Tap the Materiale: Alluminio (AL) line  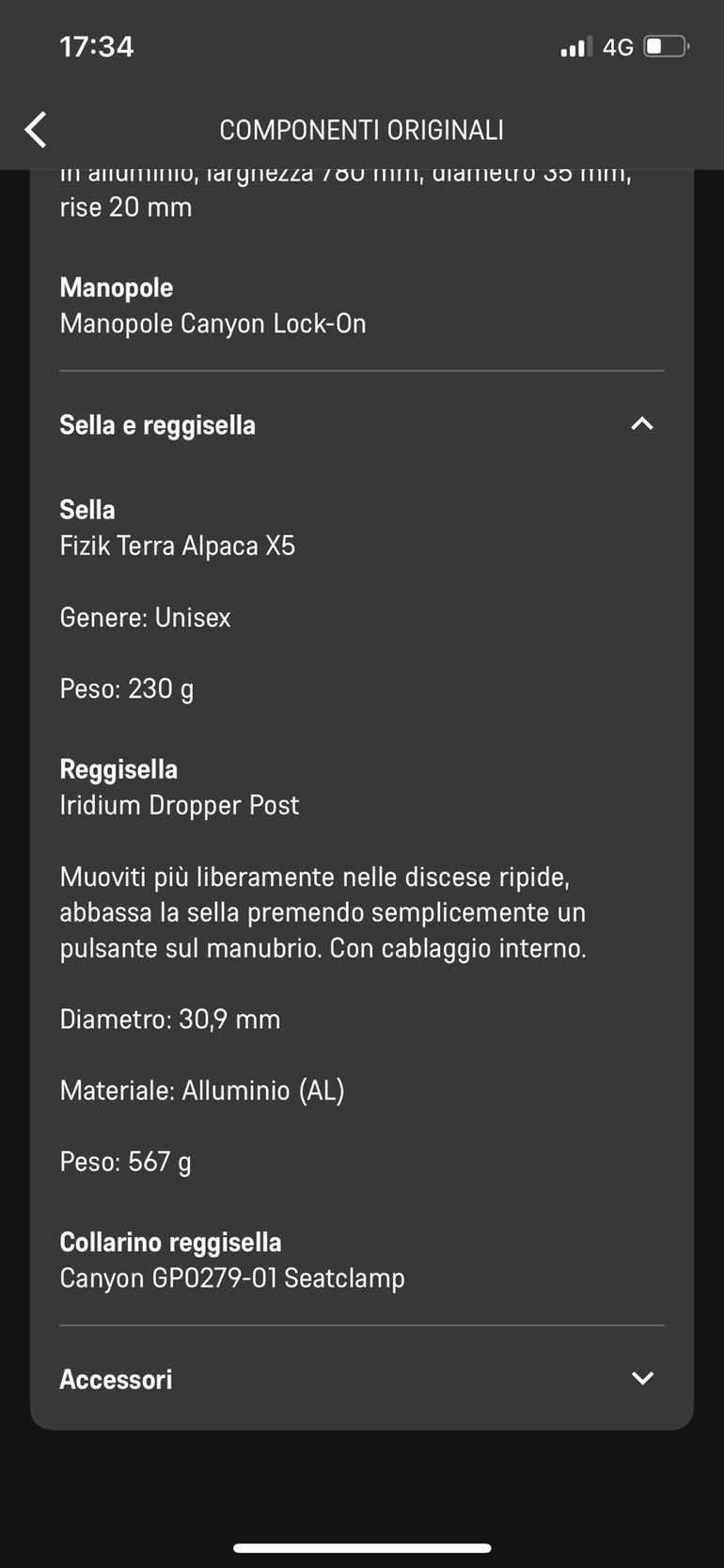(202, 1090)
